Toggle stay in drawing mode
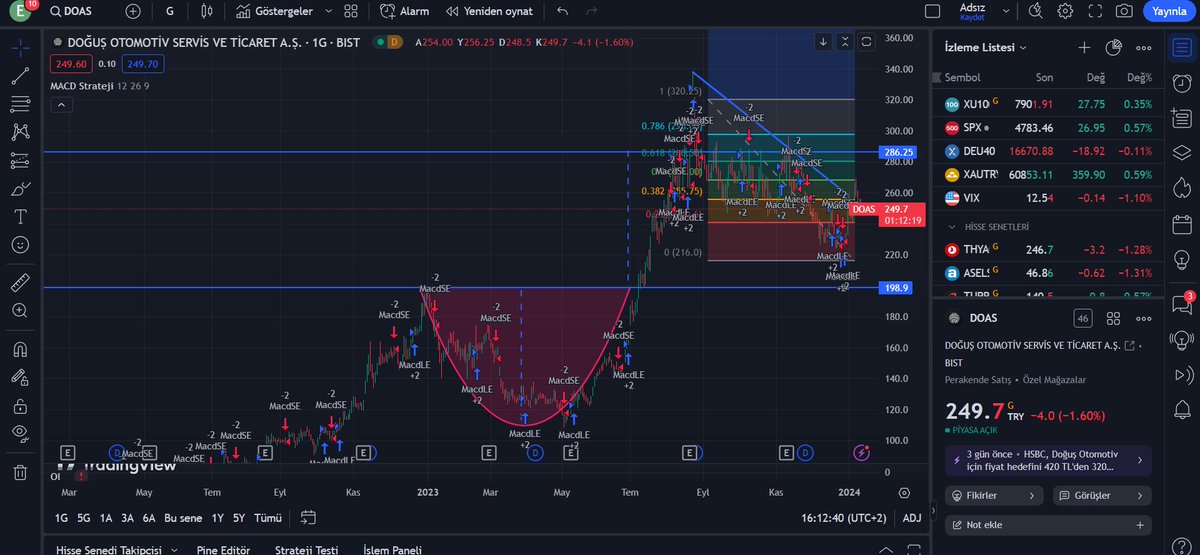This screenshot has width=1200, height=555. point(20,378)
